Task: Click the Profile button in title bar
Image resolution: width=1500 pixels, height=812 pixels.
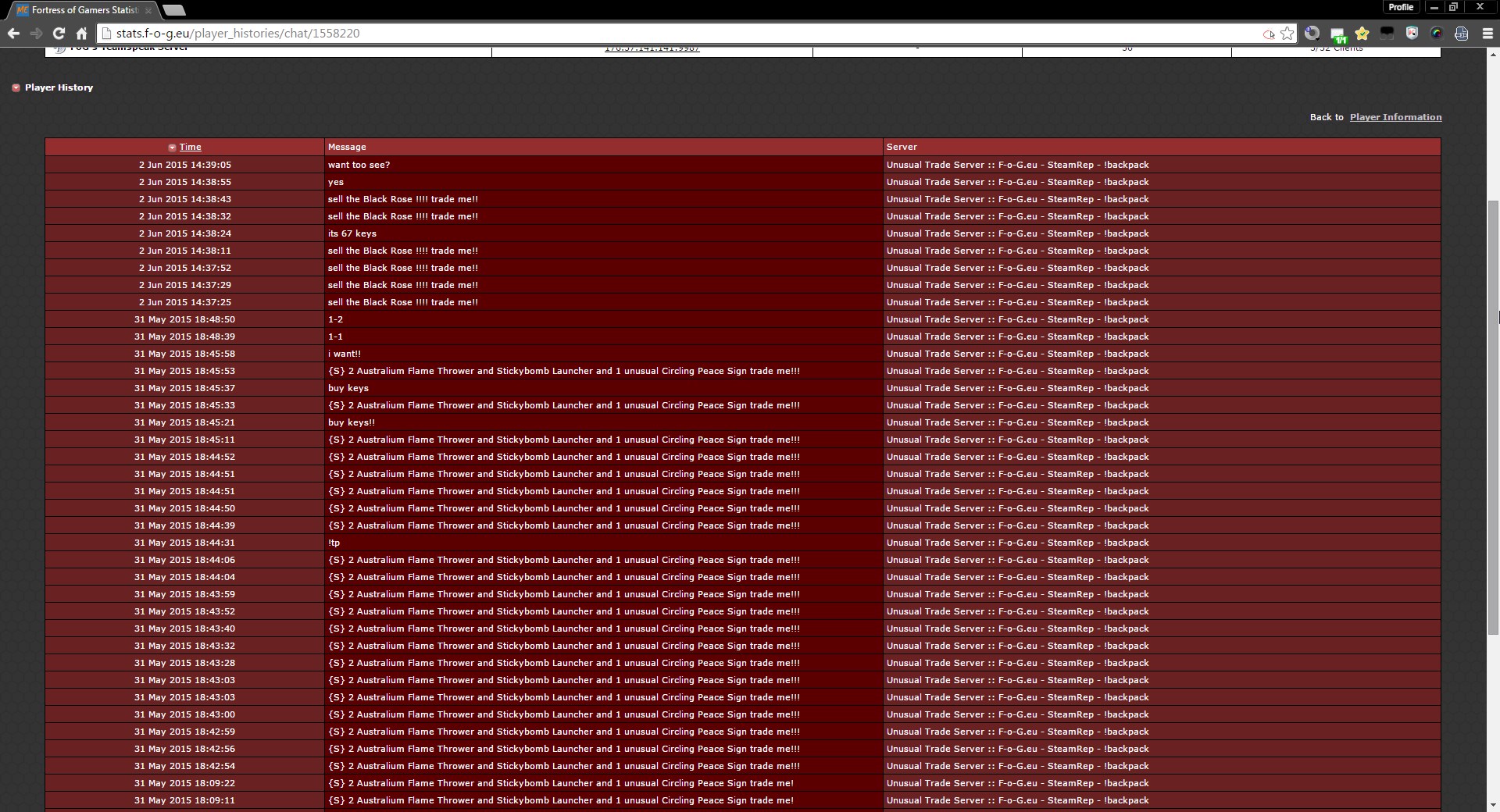Action: tap(1400, 7)
